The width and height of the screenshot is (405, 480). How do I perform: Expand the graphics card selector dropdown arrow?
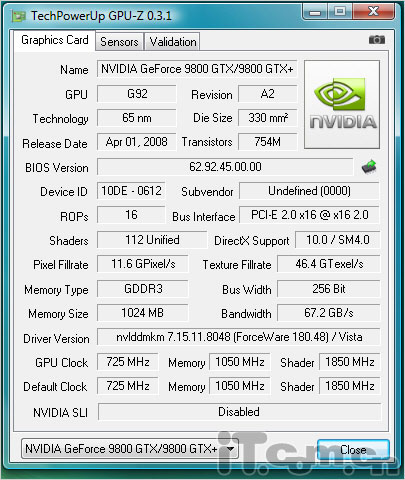tap(230, 449)
